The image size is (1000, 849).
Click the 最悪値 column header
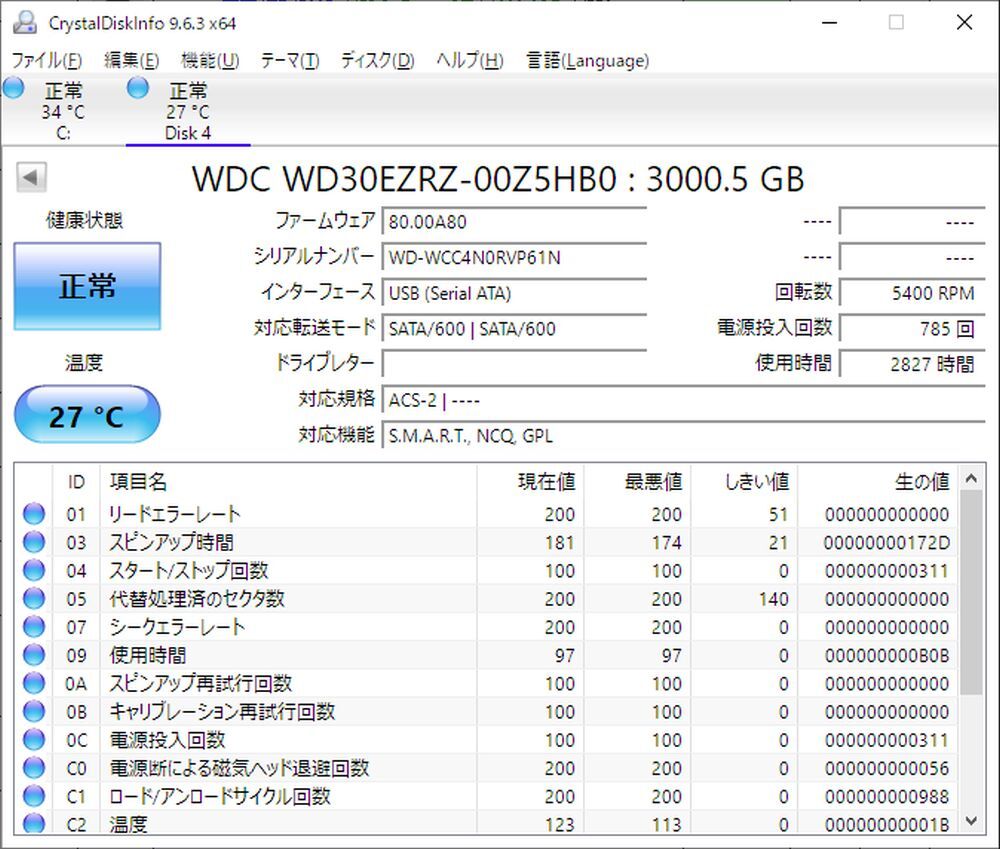click(x=637, y=482)
